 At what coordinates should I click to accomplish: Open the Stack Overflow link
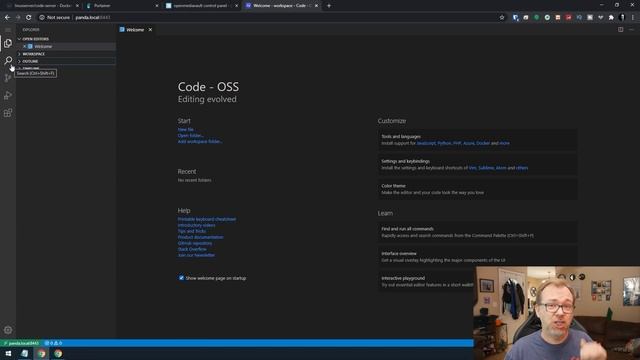192,249
